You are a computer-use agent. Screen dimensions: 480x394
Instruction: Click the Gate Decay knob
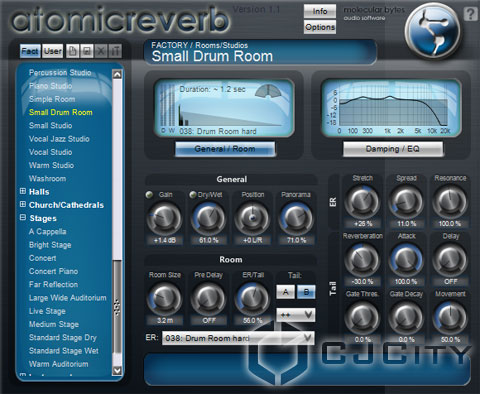click(406, 318)
